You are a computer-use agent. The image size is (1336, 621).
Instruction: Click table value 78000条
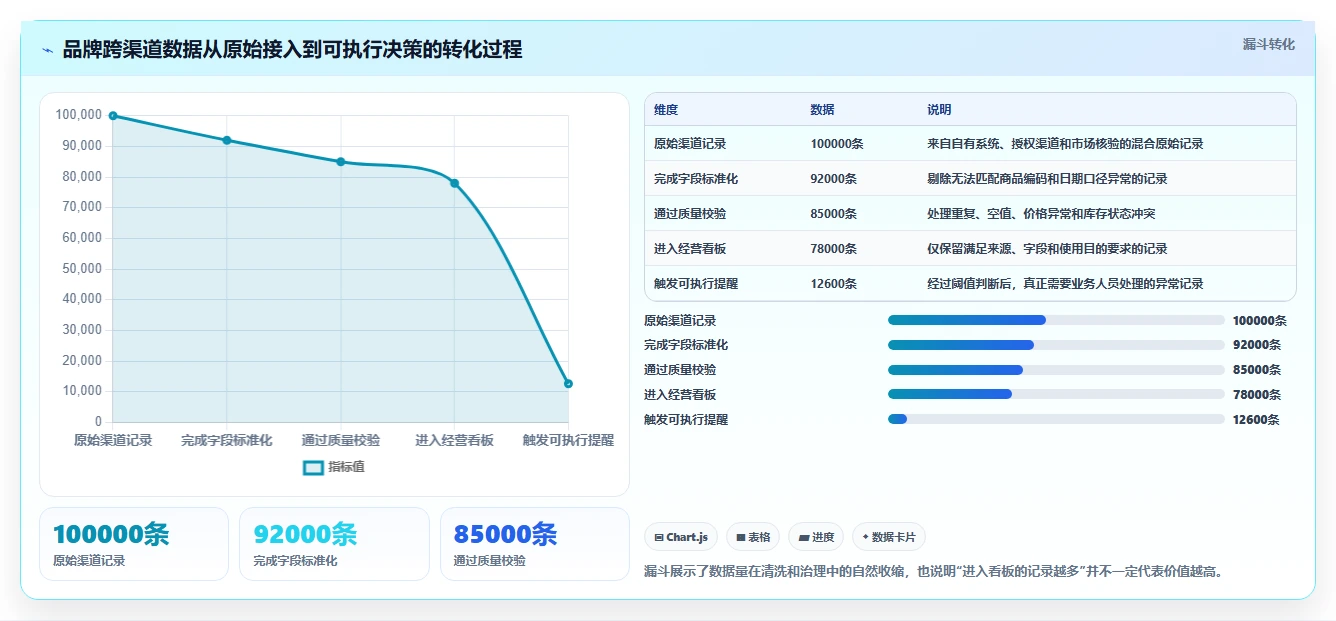point(834,249)
